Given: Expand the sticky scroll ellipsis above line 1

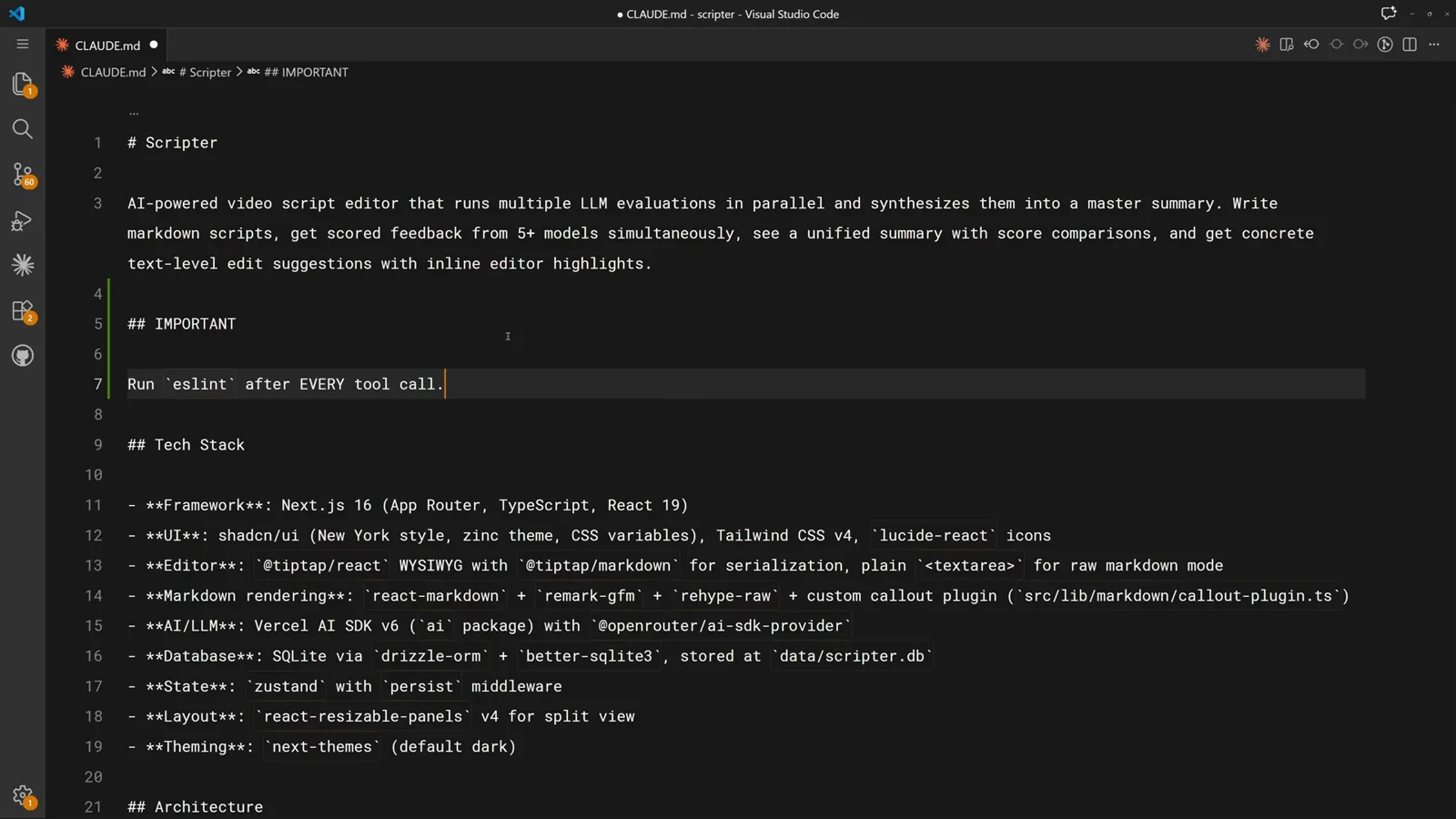Looking at the screenshot, I should click(134, 113).
